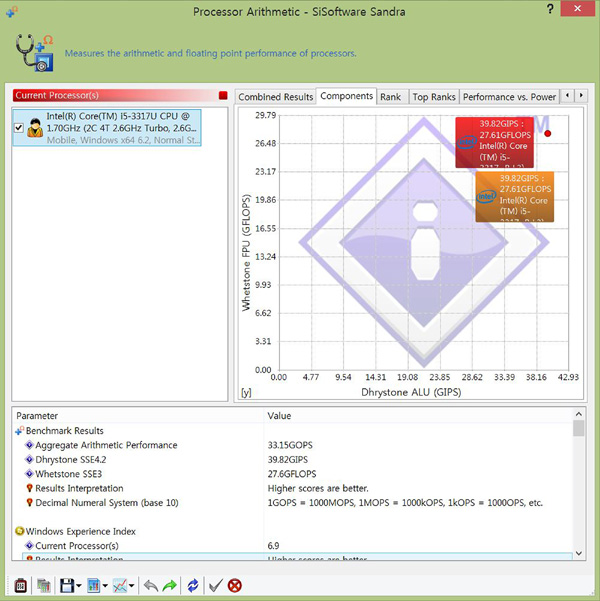
Task: Click the line graph icon
Action: point(120,585)
